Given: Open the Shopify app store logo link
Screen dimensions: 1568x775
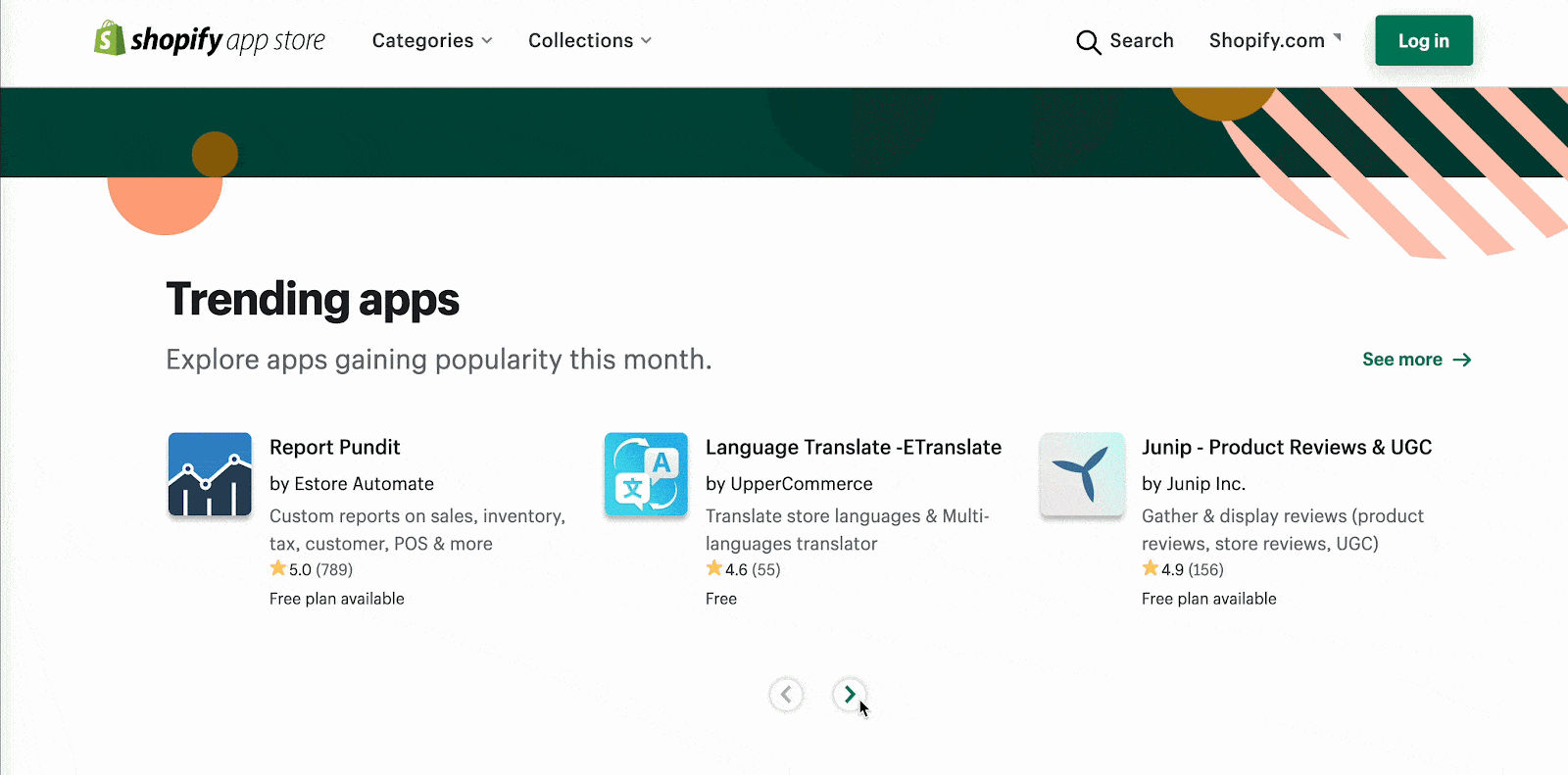Looking at the screenshot, I should coord(210,40).
